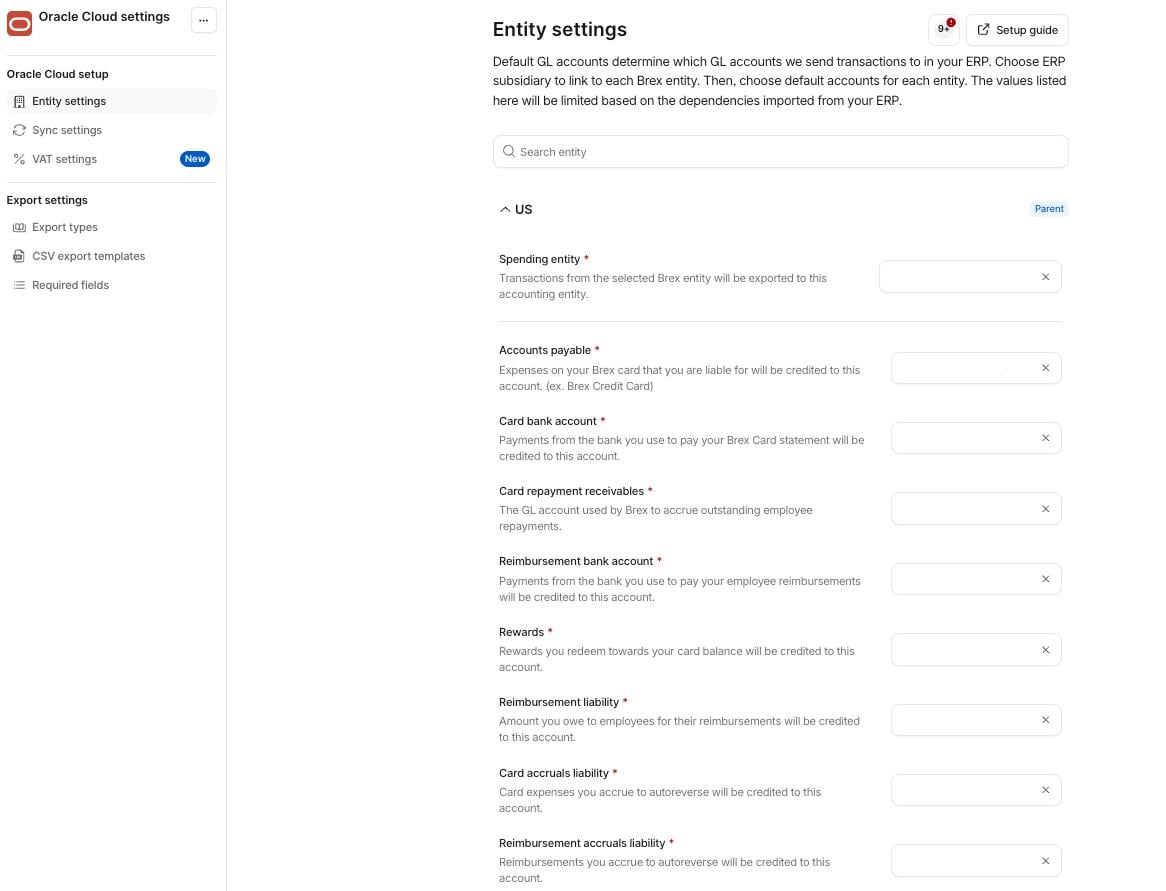The width and height of the screenshot is (1166, 891).
Task: Clear the Reimbursement bank account selection
Action: click(x=1046, y=579)
